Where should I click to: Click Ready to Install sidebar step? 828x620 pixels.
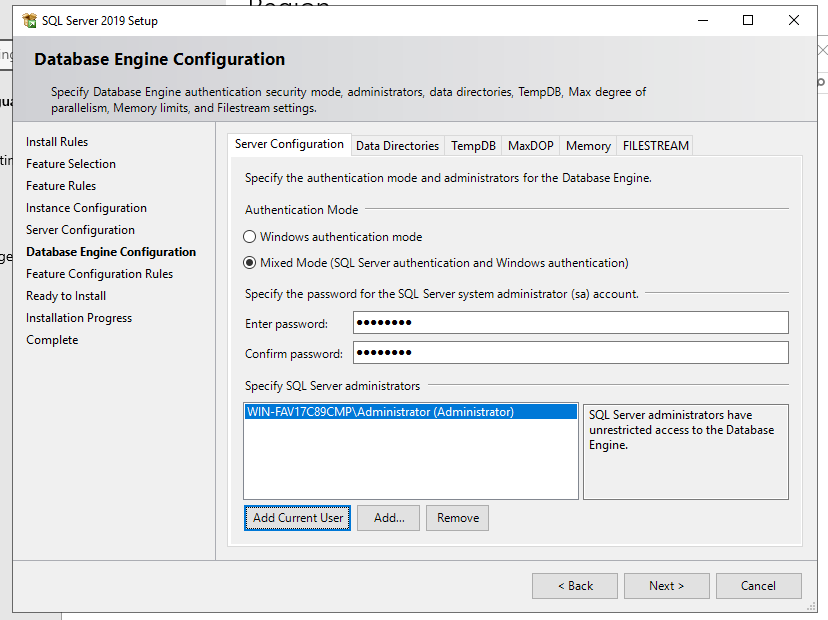66,296
